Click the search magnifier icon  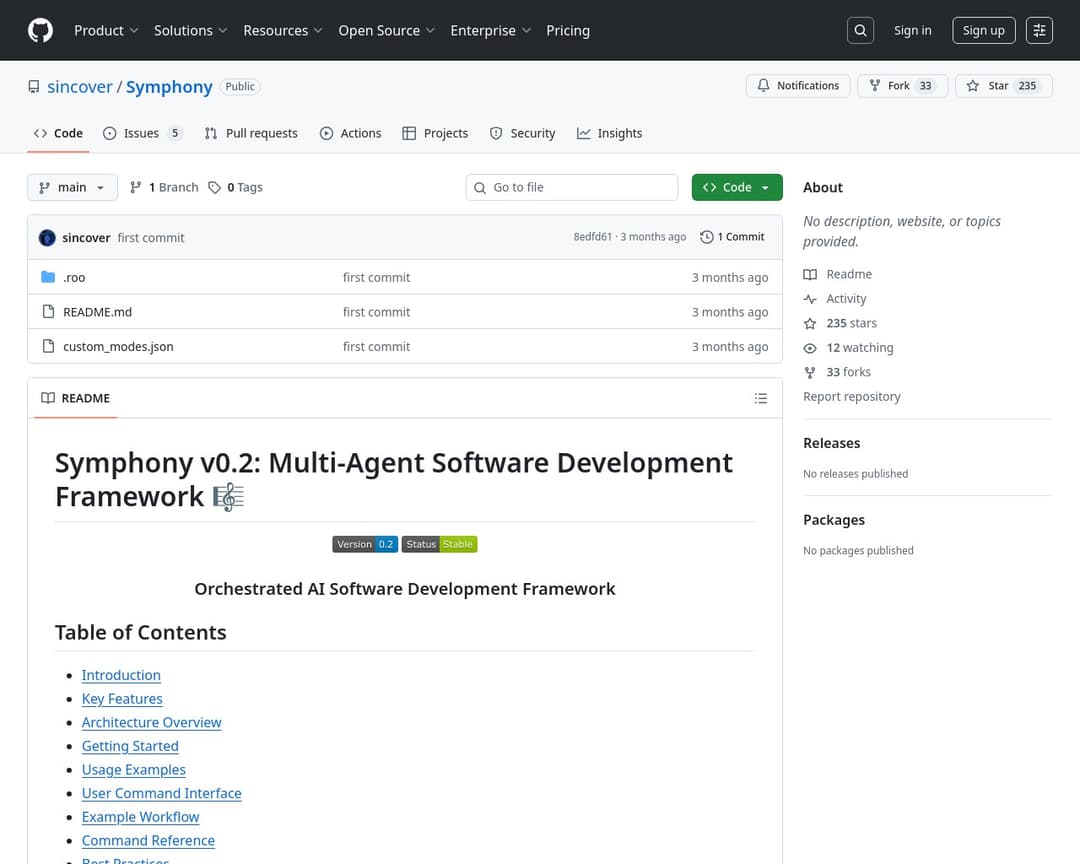[x=860, y=30]
